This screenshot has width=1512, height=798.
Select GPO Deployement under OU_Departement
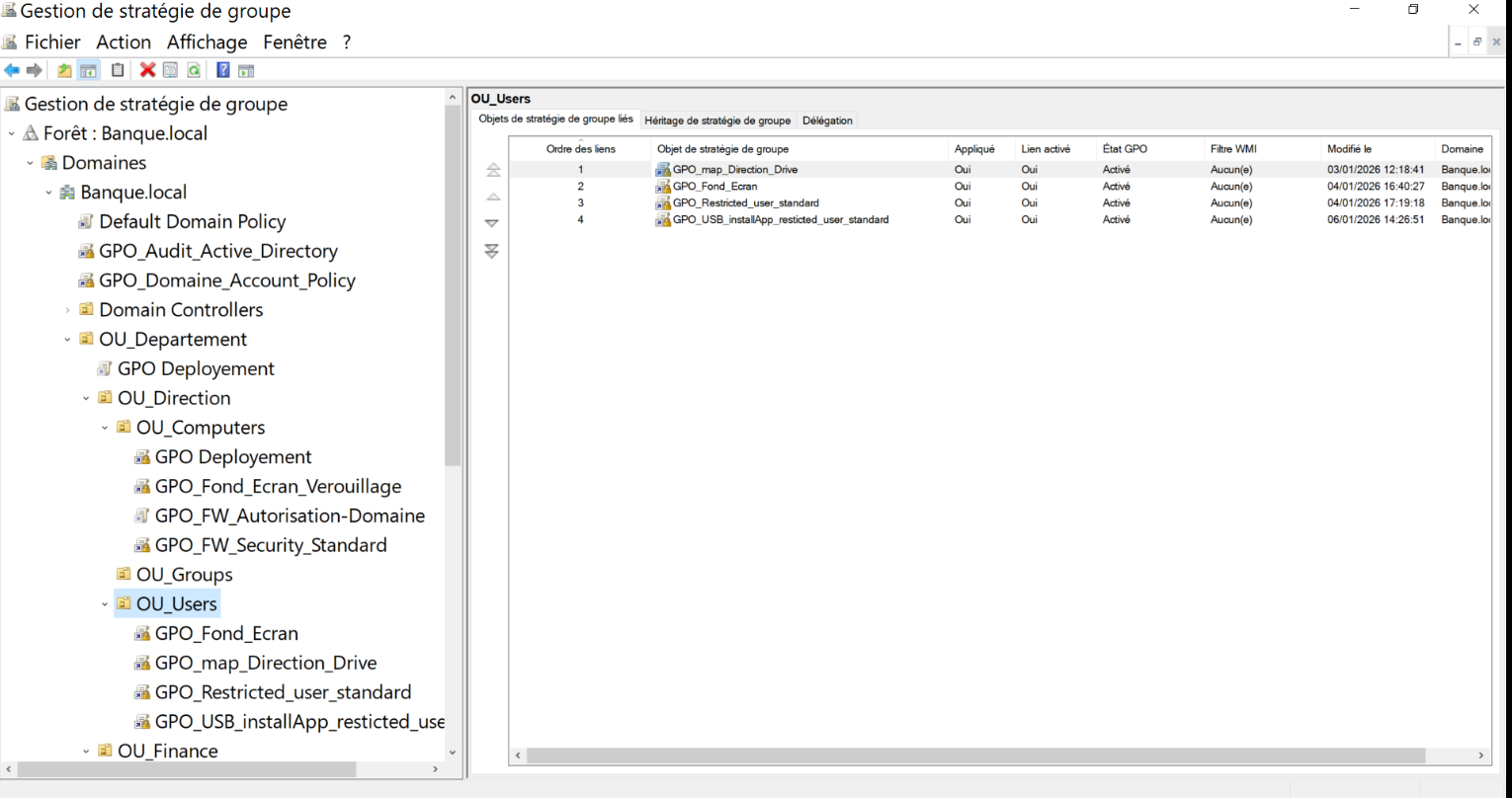196,368
